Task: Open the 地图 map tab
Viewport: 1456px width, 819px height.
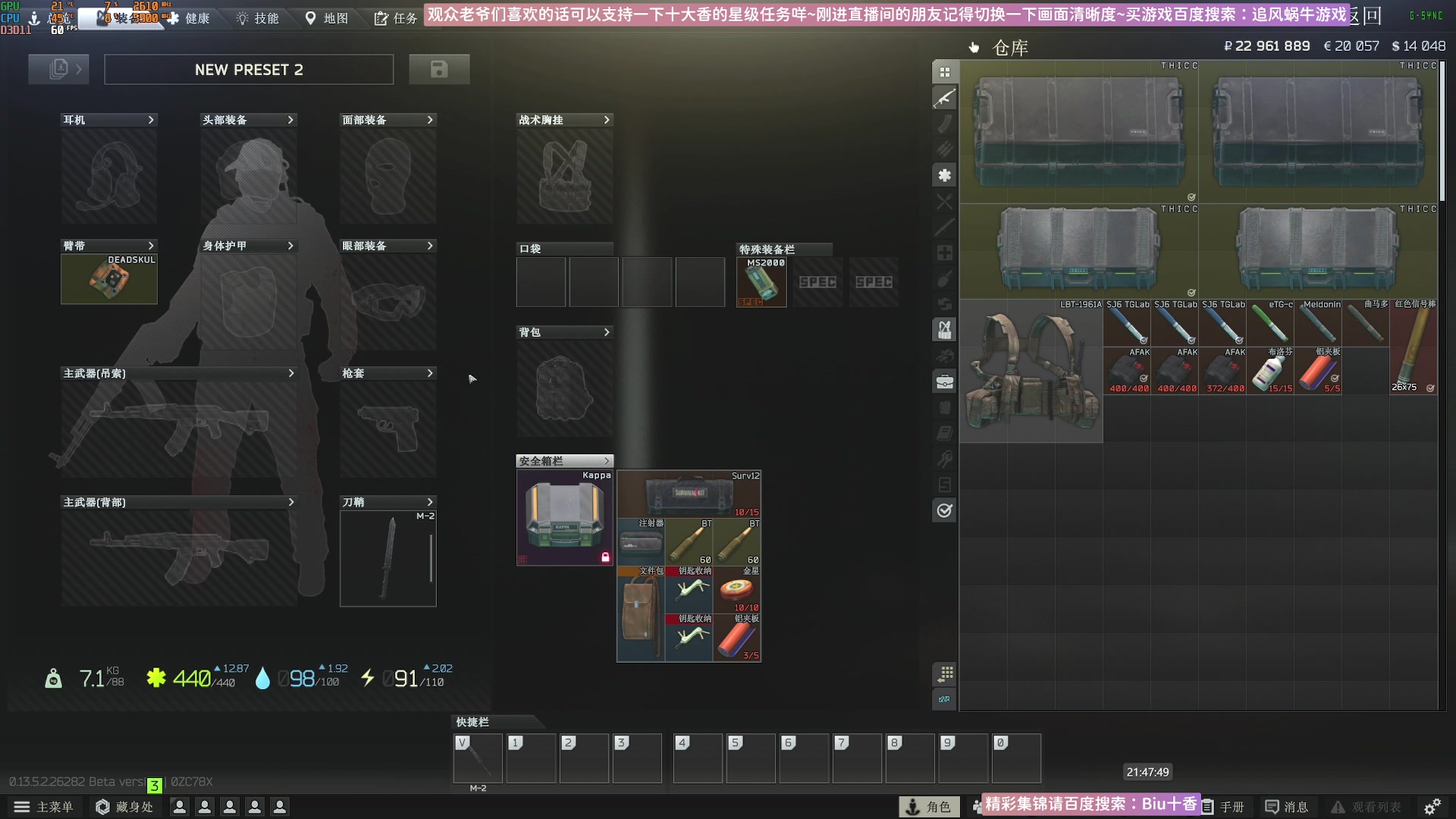Action: coord(326,18)
